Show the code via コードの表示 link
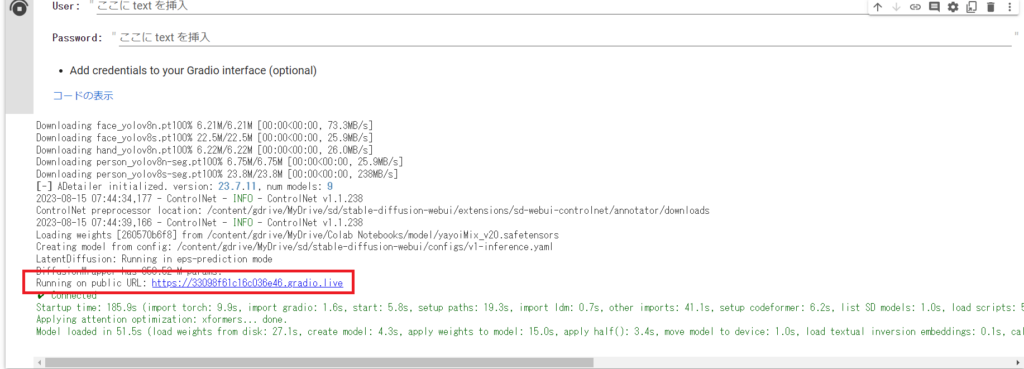1024x369 pixels. 83,95
